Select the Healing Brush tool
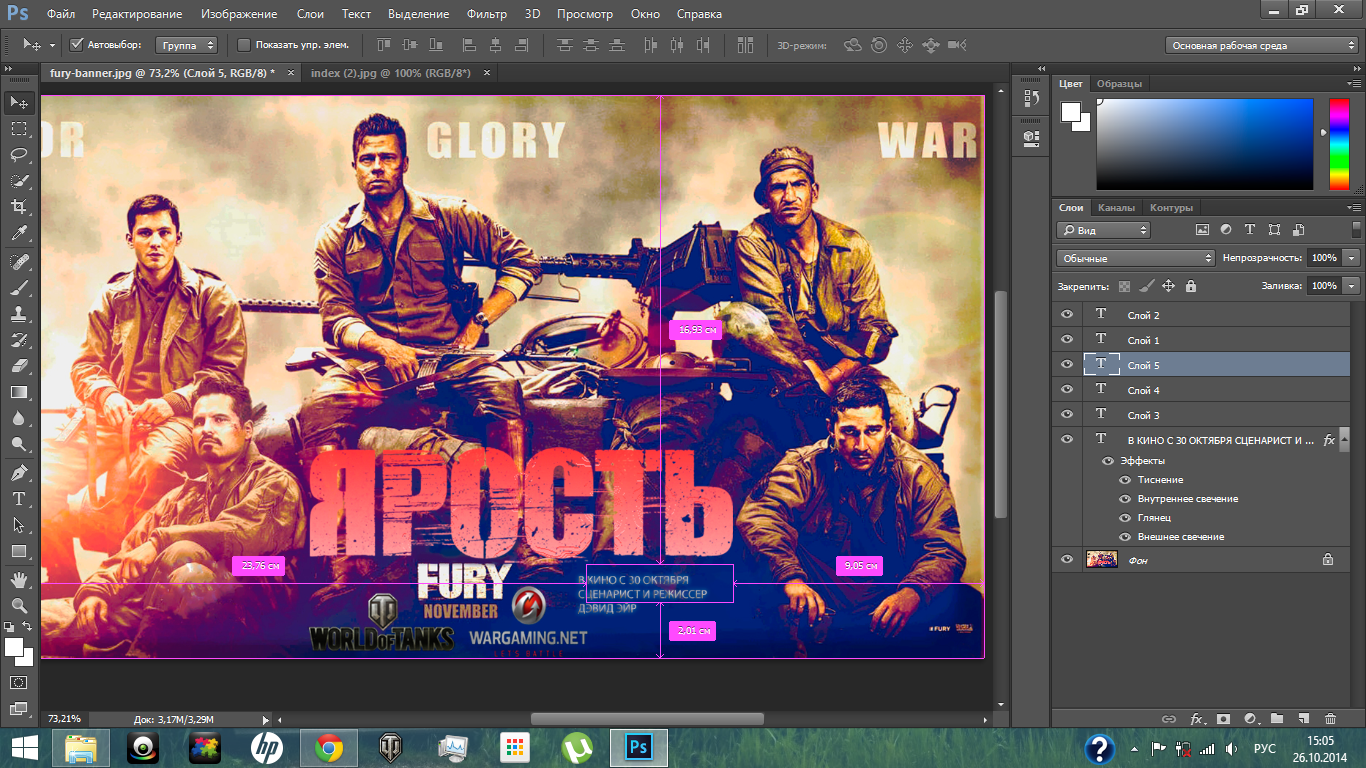The image size is (1366, 768). (19, 261)
